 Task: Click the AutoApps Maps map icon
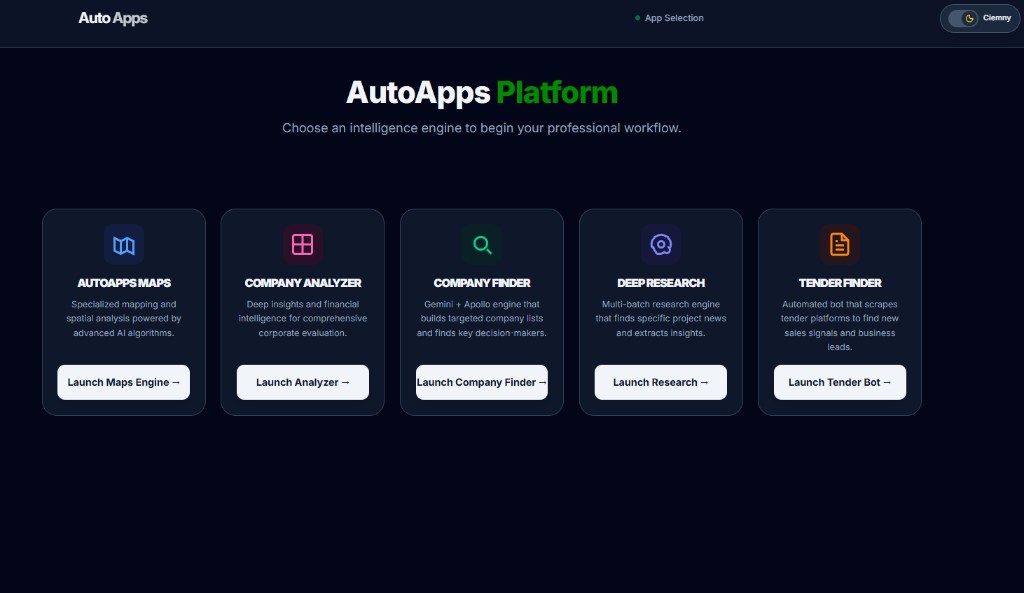click(123, 245)
